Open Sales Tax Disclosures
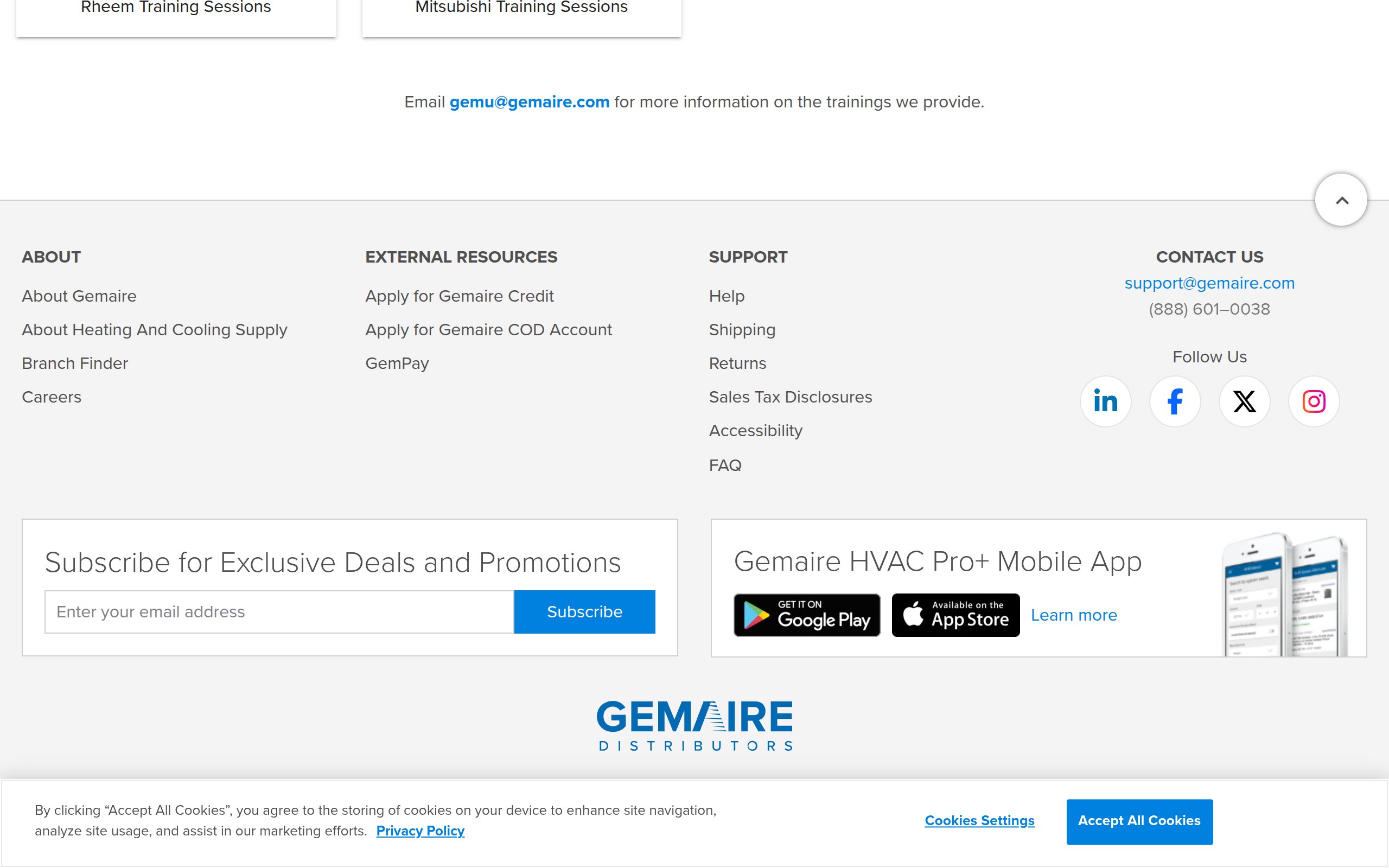 pos(791,397)
